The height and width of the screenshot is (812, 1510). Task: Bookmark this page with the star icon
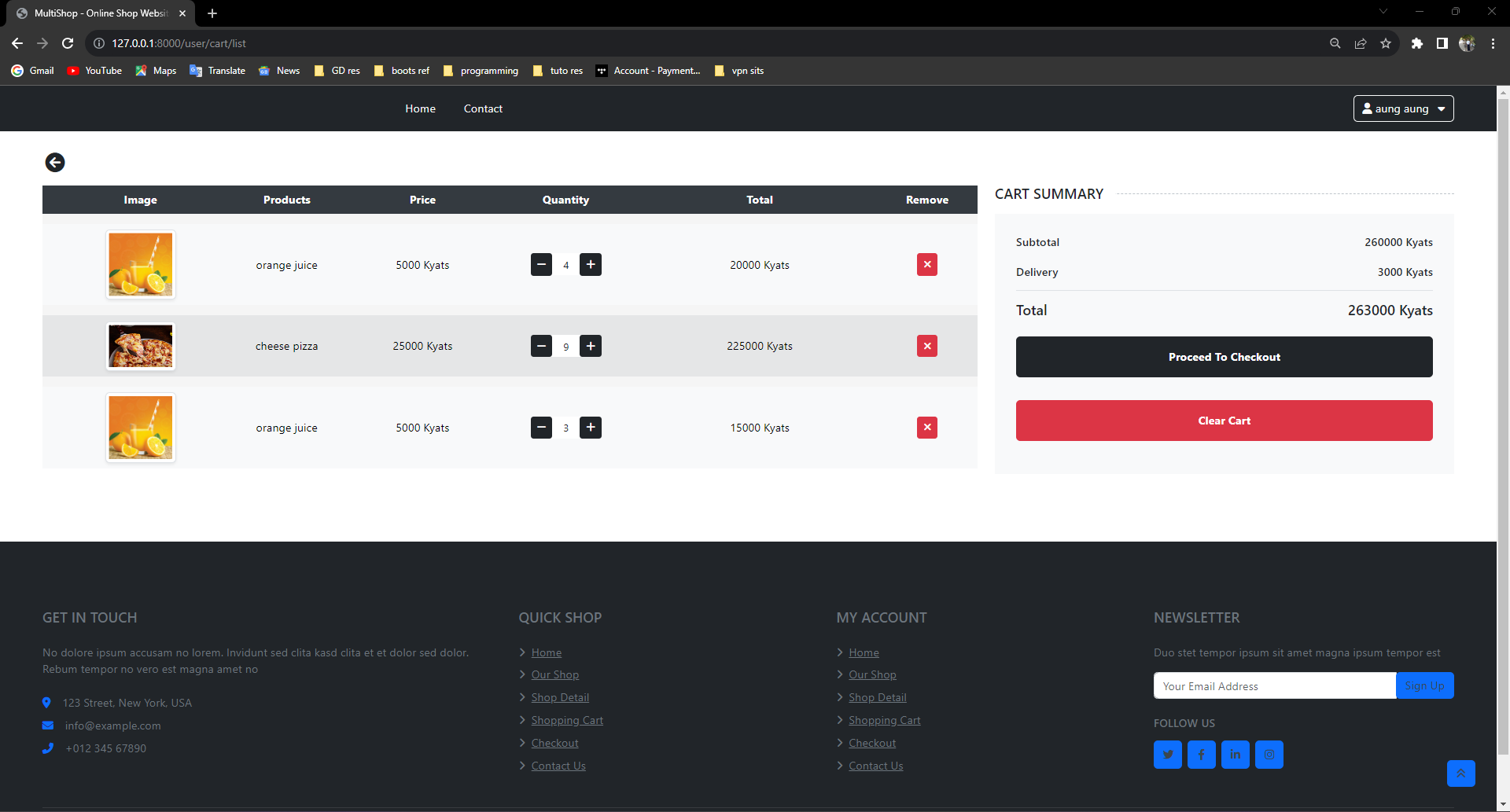click(x=1386, y=43)
